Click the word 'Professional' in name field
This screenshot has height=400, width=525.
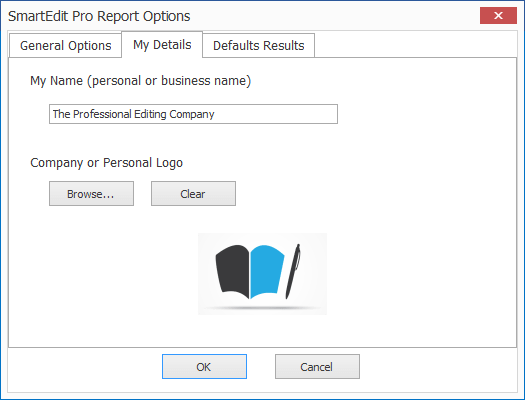click(x=102, y=114)
